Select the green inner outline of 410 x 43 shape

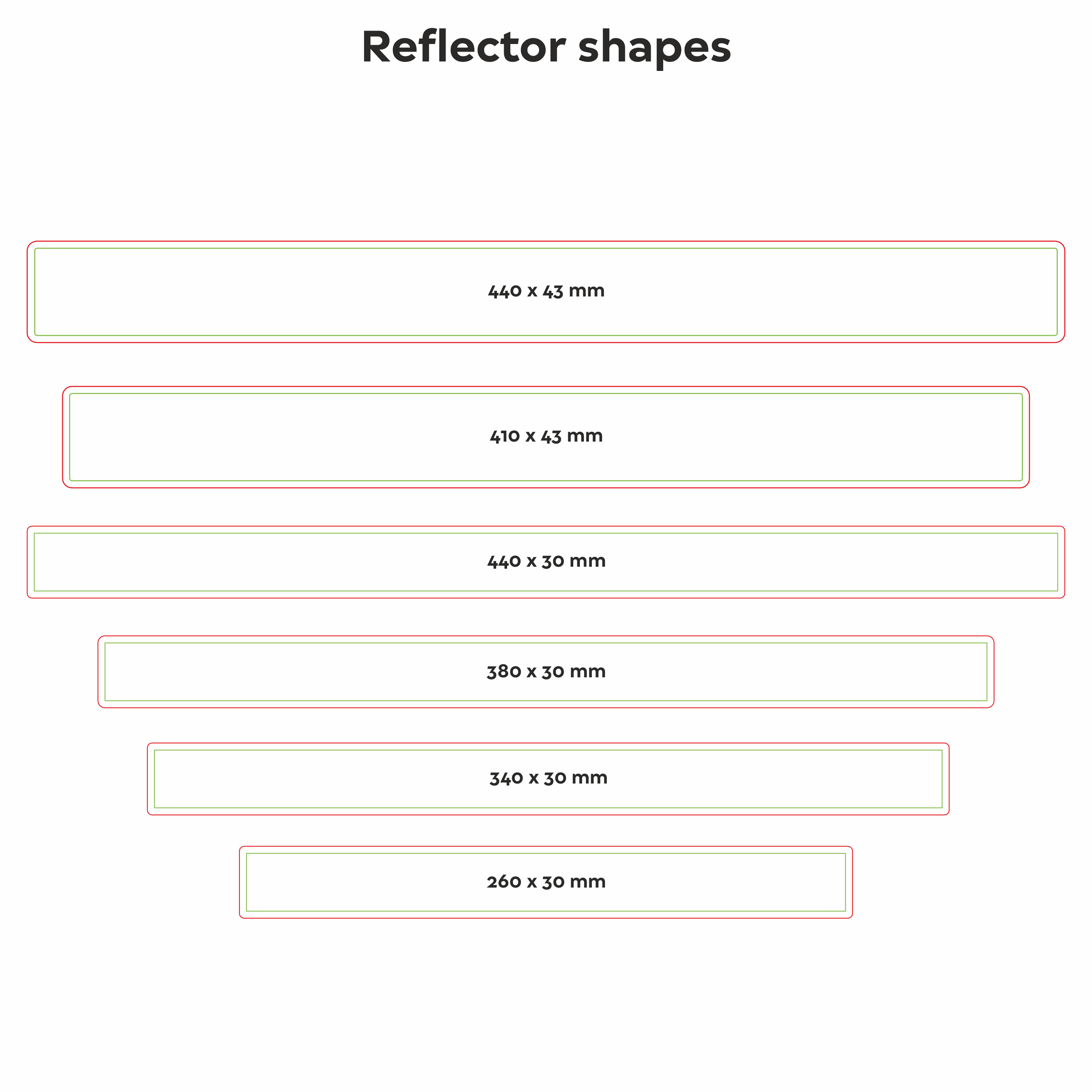(x=546, y=394)
